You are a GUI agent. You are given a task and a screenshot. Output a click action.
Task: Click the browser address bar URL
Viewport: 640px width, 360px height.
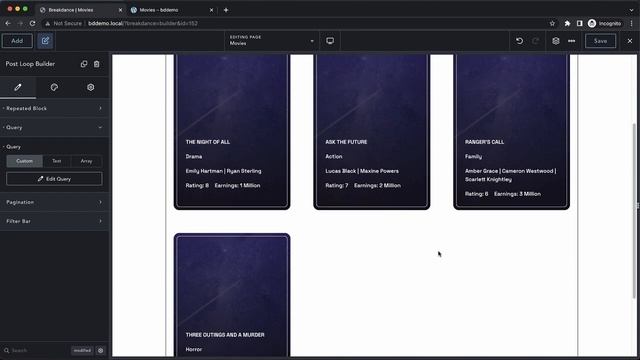pyautogui.click(x=143, y=24)
